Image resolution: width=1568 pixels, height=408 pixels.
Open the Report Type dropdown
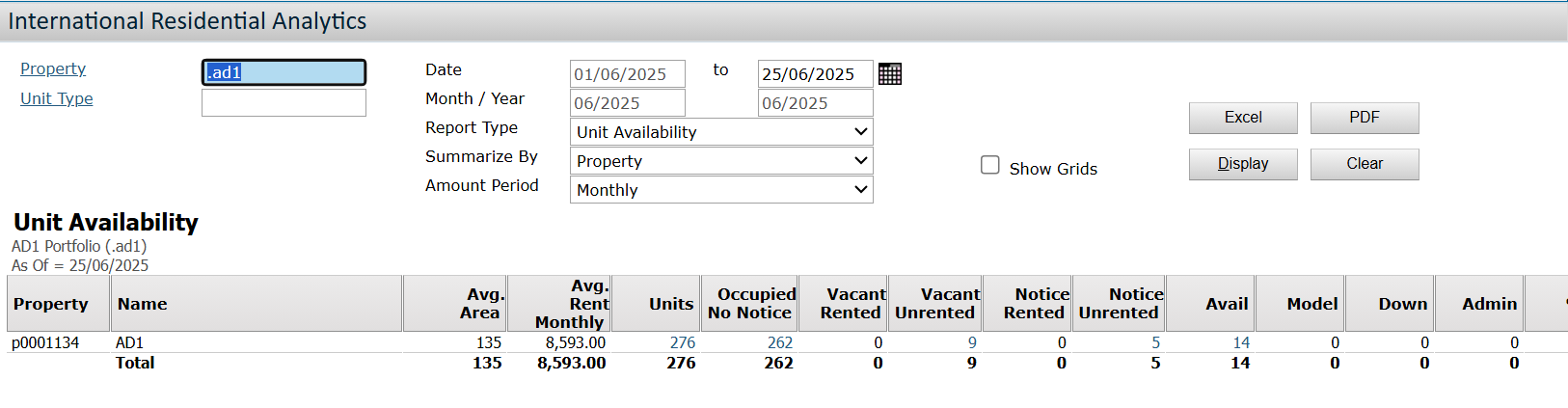(721, 132)
